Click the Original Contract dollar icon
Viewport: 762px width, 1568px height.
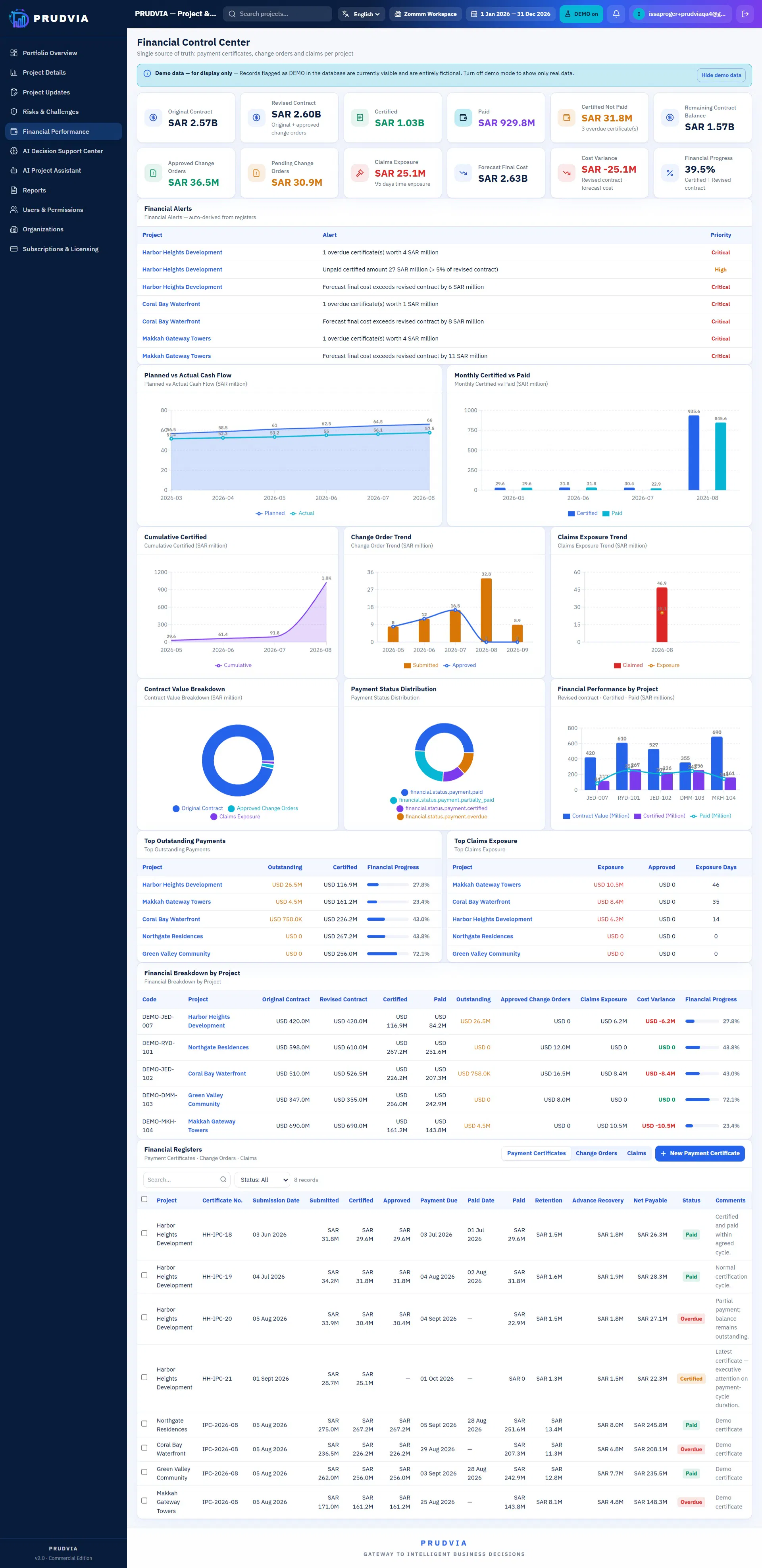click(153, 117)
